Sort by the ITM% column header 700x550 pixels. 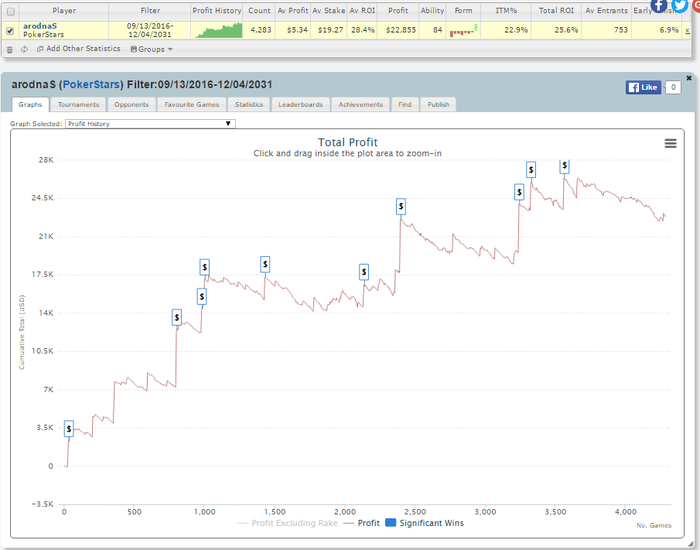click(x=506, y=11)
